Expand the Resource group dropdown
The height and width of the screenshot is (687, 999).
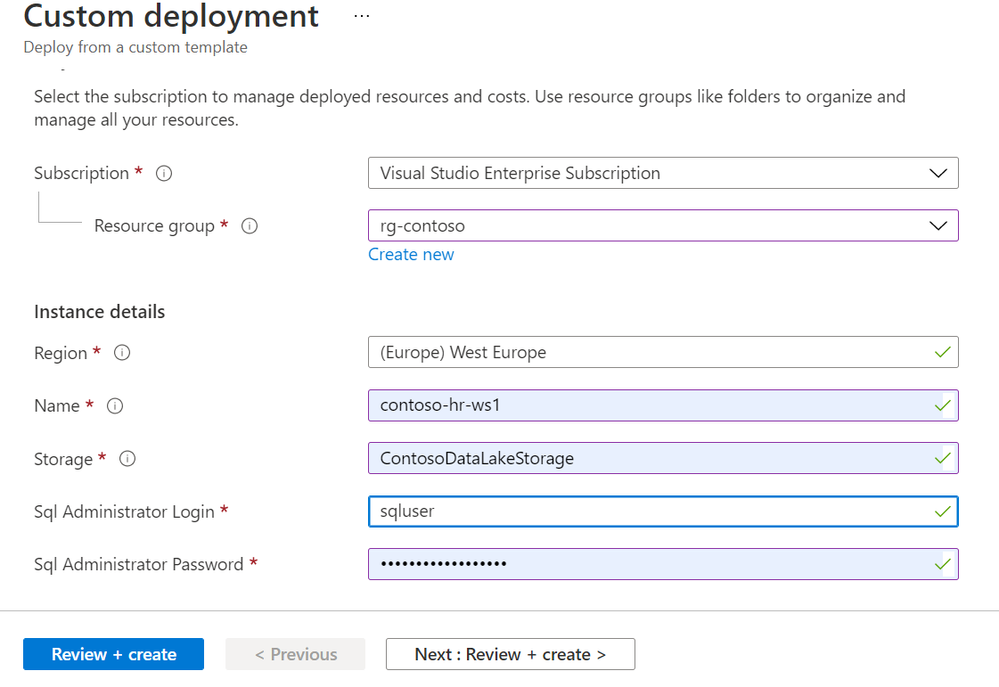click(x=662, y=226)
